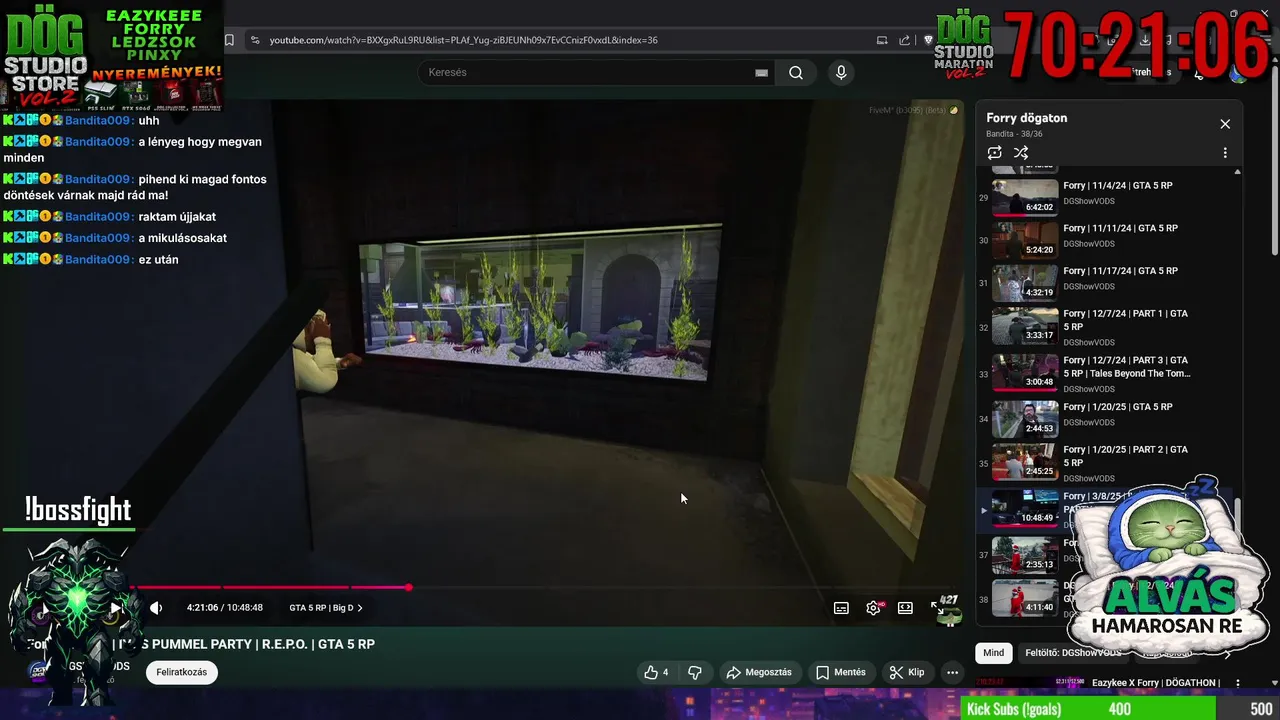1280x720 pixels.
Task: Toggle loop playlist
Action: [x=994, y=153]
